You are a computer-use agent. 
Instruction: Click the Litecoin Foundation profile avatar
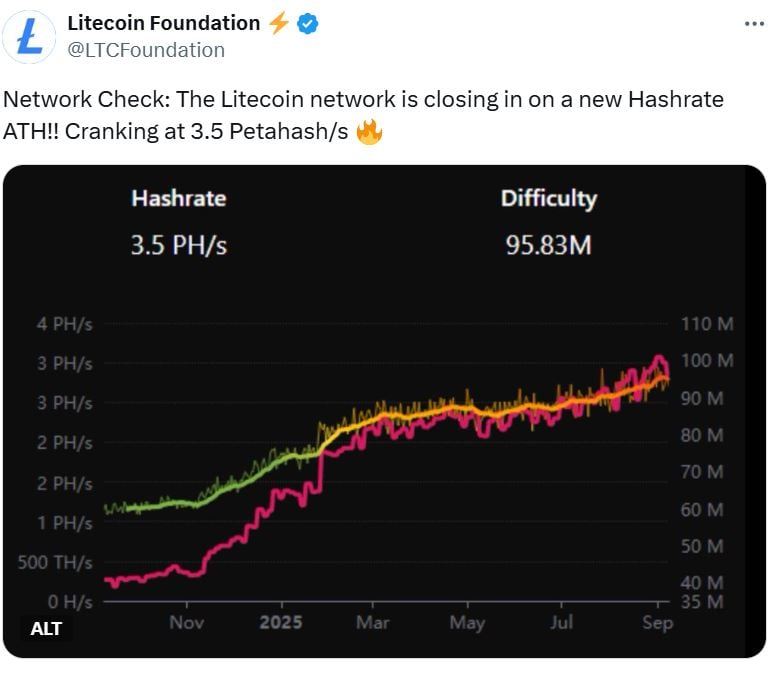[32, 35]
